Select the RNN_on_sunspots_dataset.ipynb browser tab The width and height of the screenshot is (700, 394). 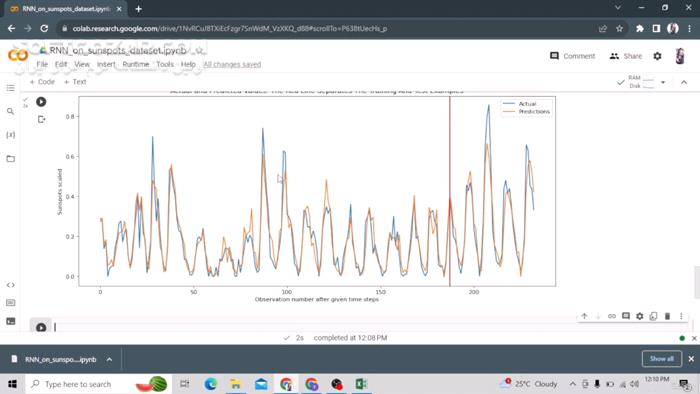[x=66, y=8]
